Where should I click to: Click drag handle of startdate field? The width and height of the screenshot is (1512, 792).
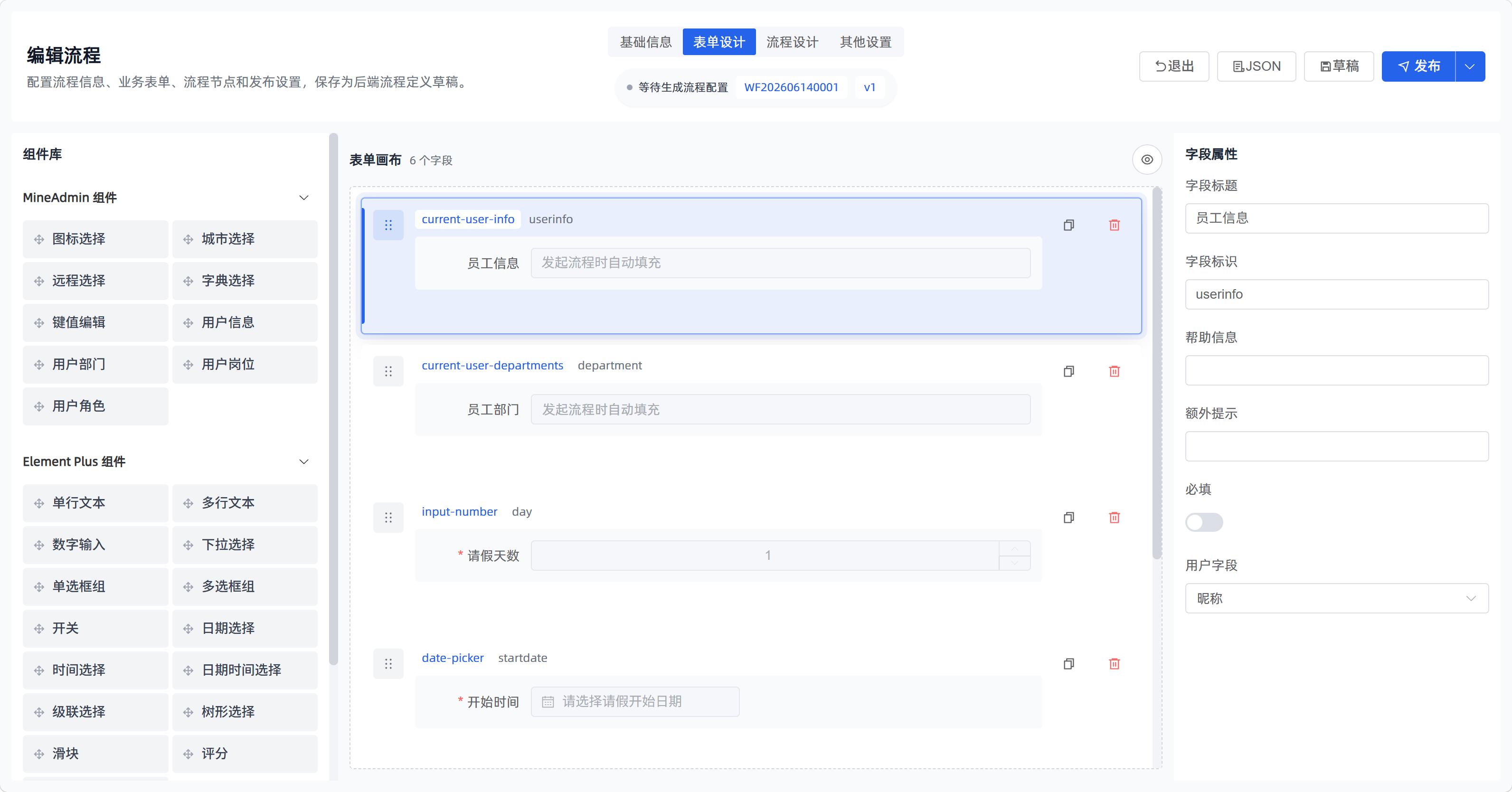(388, 663)
